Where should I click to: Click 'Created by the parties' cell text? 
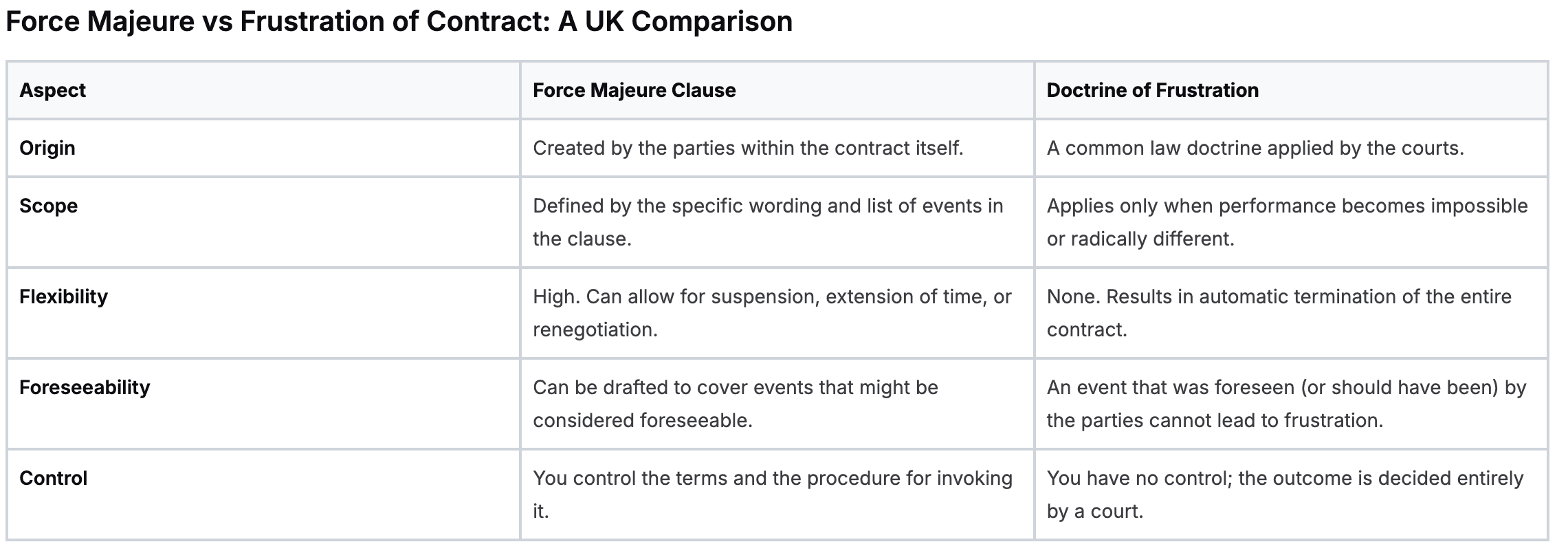[748, 148]
